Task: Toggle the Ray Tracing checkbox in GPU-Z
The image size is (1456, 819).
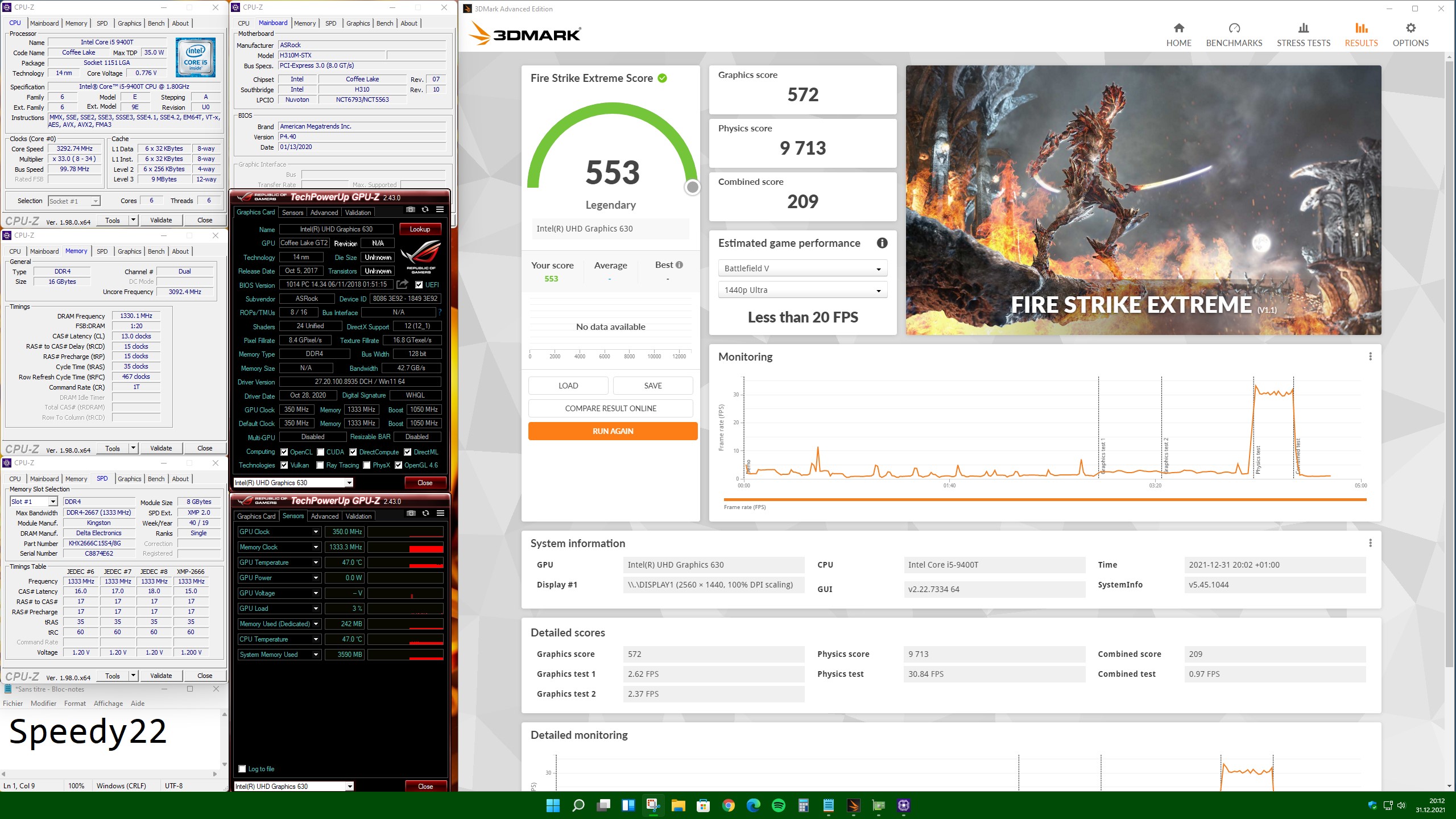Action: coord(320,465)
